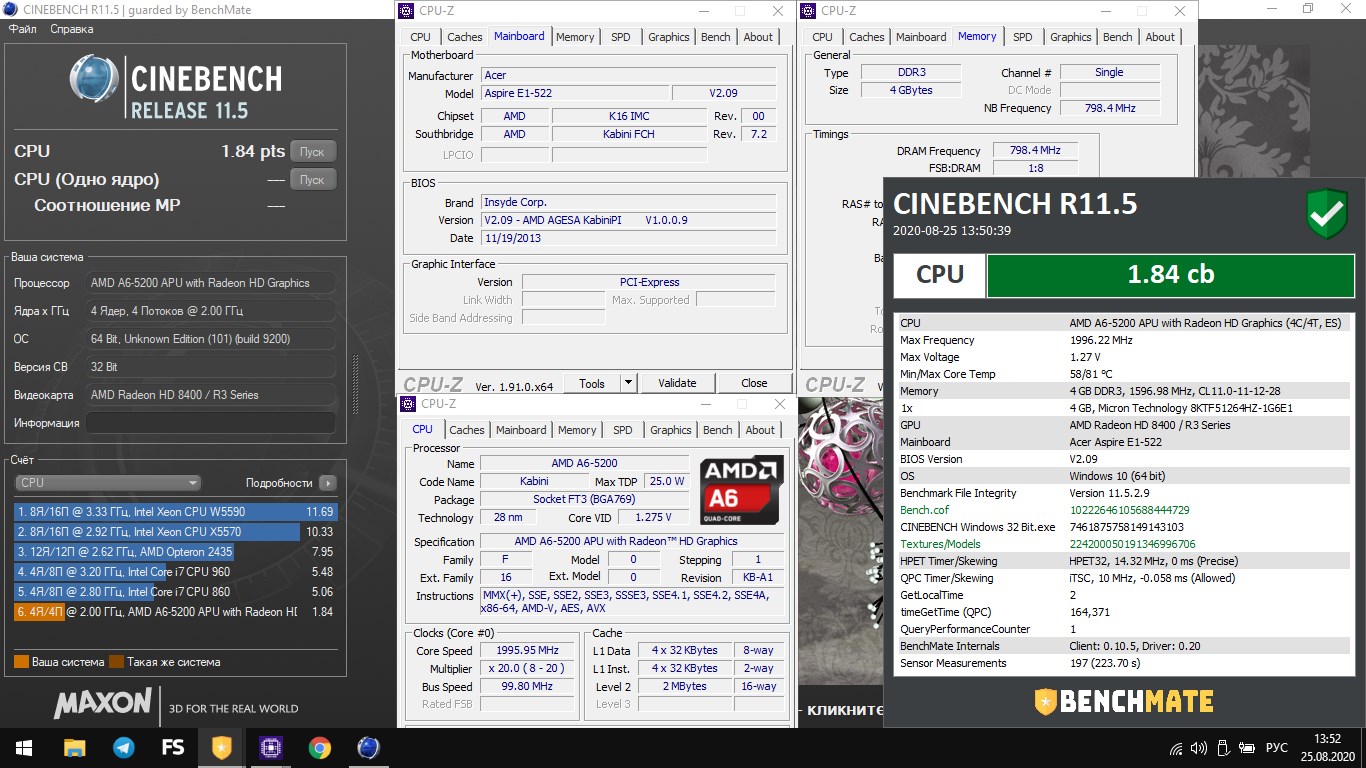Screen dimensions: 1366x768
Task: Click DRAM Frequency 798.4 MHz value
Action: point(1035,150)
